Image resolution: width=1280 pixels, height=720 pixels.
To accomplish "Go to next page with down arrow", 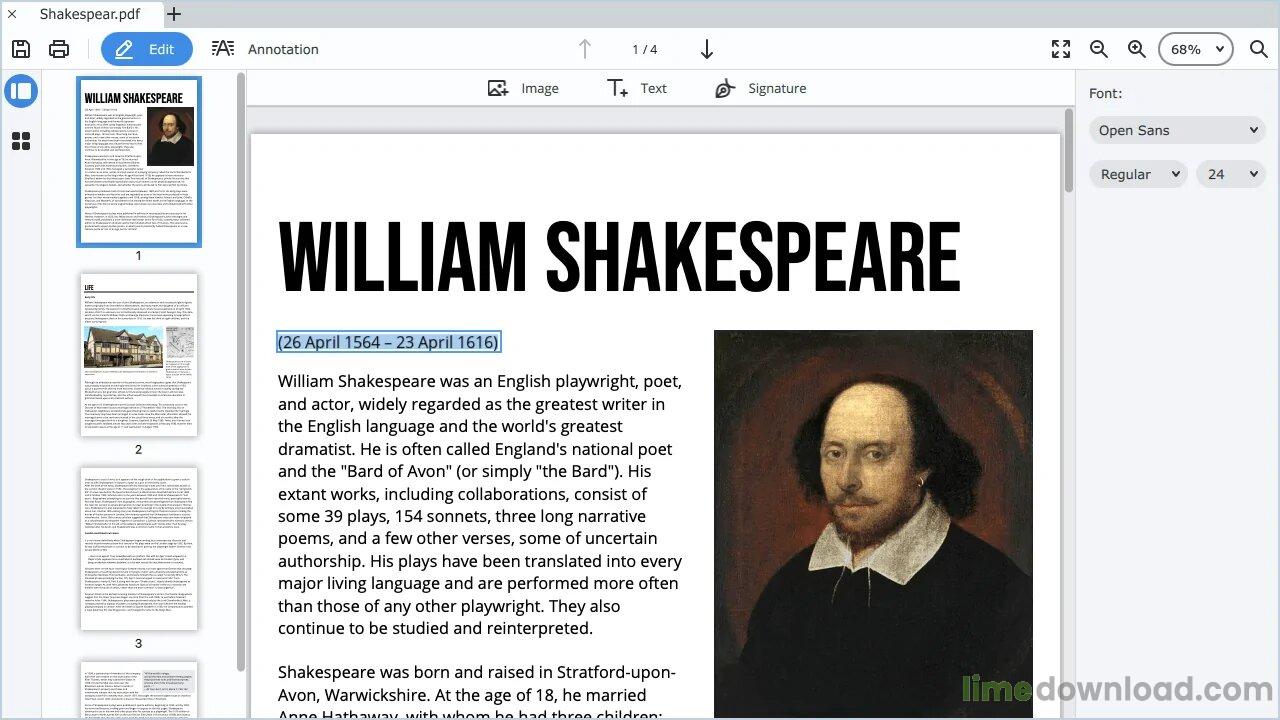I will click(706, 49).
